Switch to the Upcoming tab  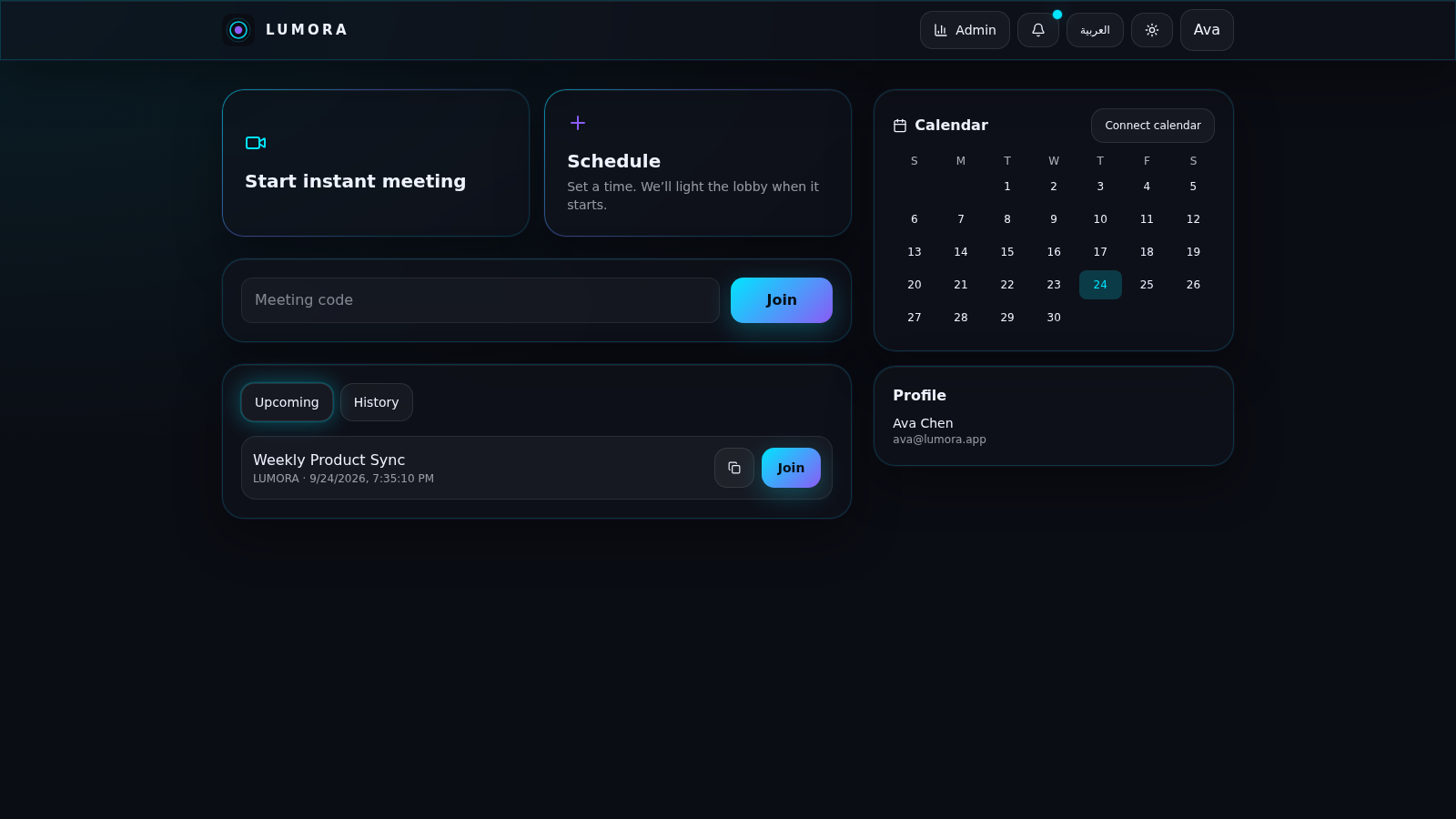tap(287, 402)
